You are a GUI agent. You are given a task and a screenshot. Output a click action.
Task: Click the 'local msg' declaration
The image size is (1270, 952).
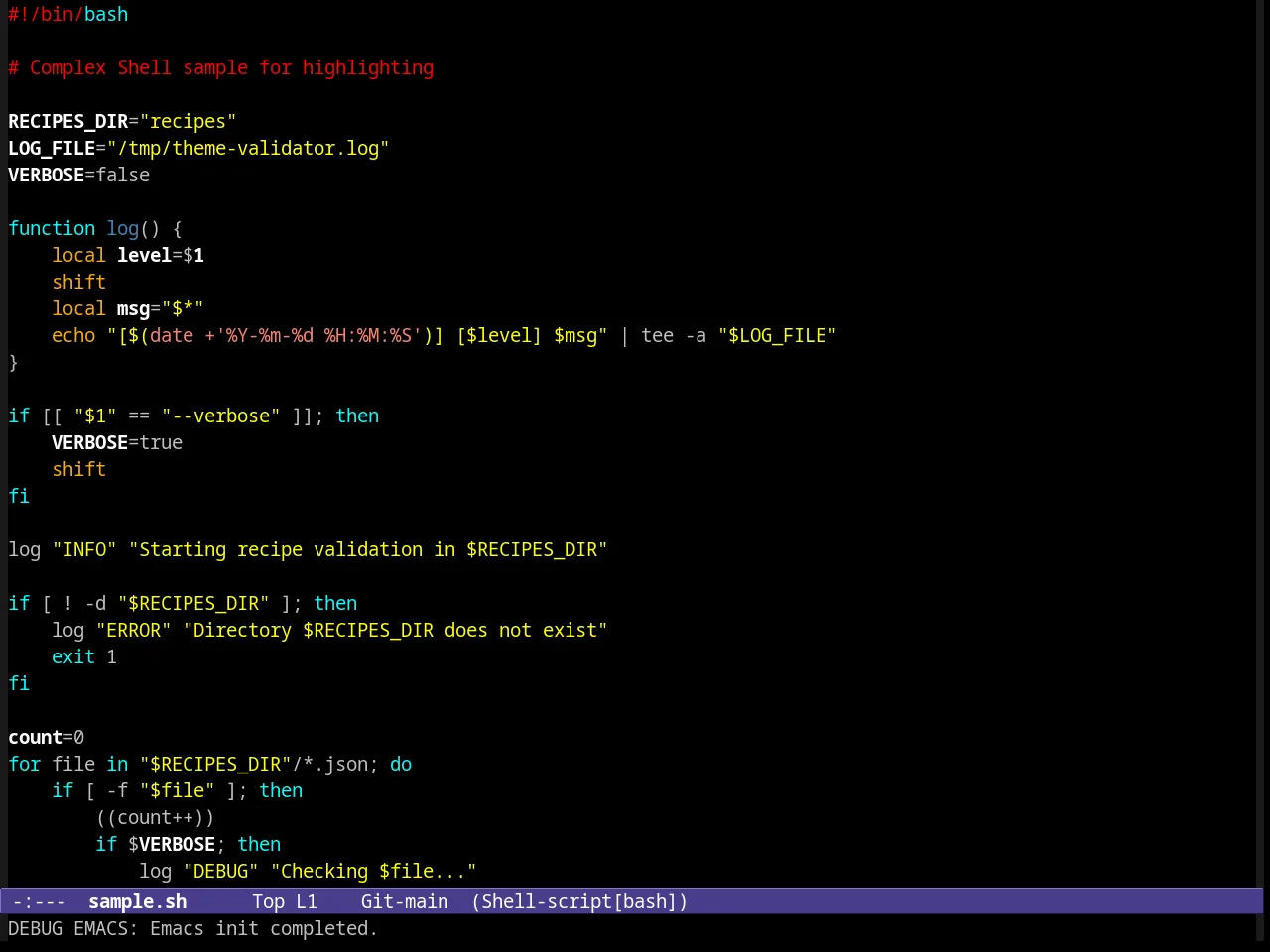(x=128, y=308)
